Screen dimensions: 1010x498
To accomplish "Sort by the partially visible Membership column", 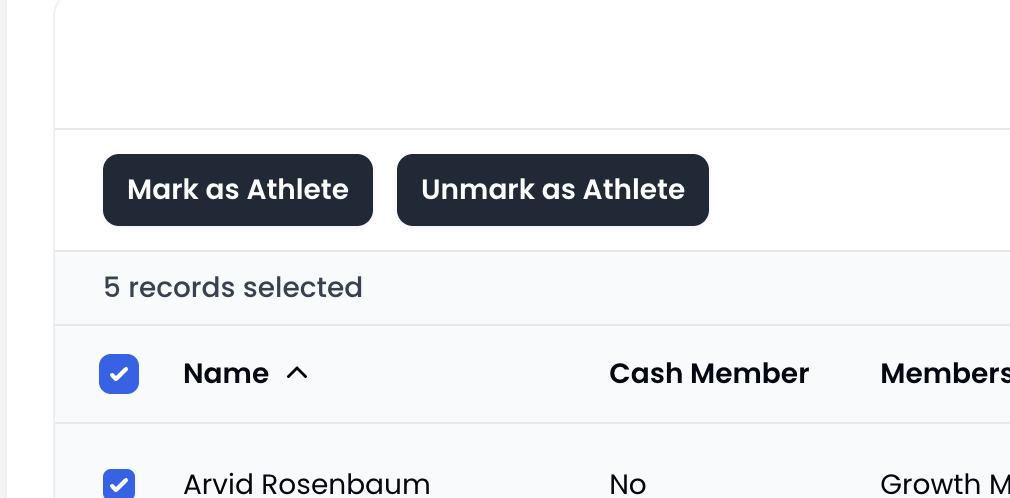I will pyautogui.click(x=945, y=374).
